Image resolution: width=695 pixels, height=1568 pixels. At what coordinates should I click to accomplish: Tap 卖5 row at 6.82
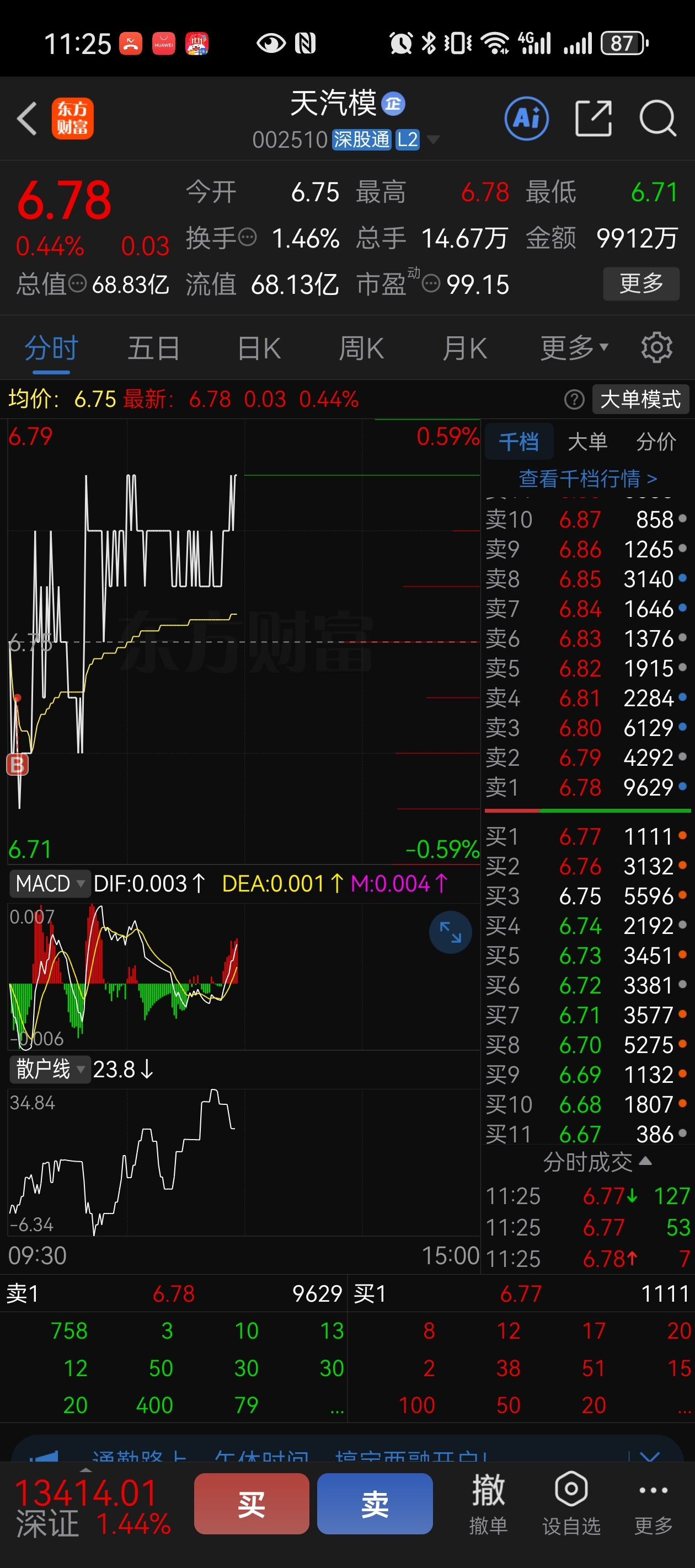(x=587, y=668)
